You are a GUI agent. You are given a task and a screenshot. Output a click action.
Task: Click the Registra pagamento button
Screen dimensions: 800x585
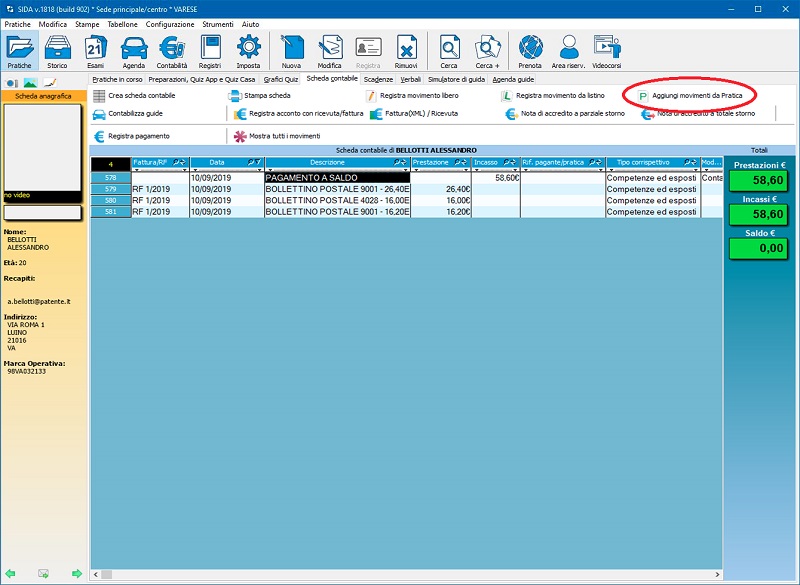click(x=138, y=136)
